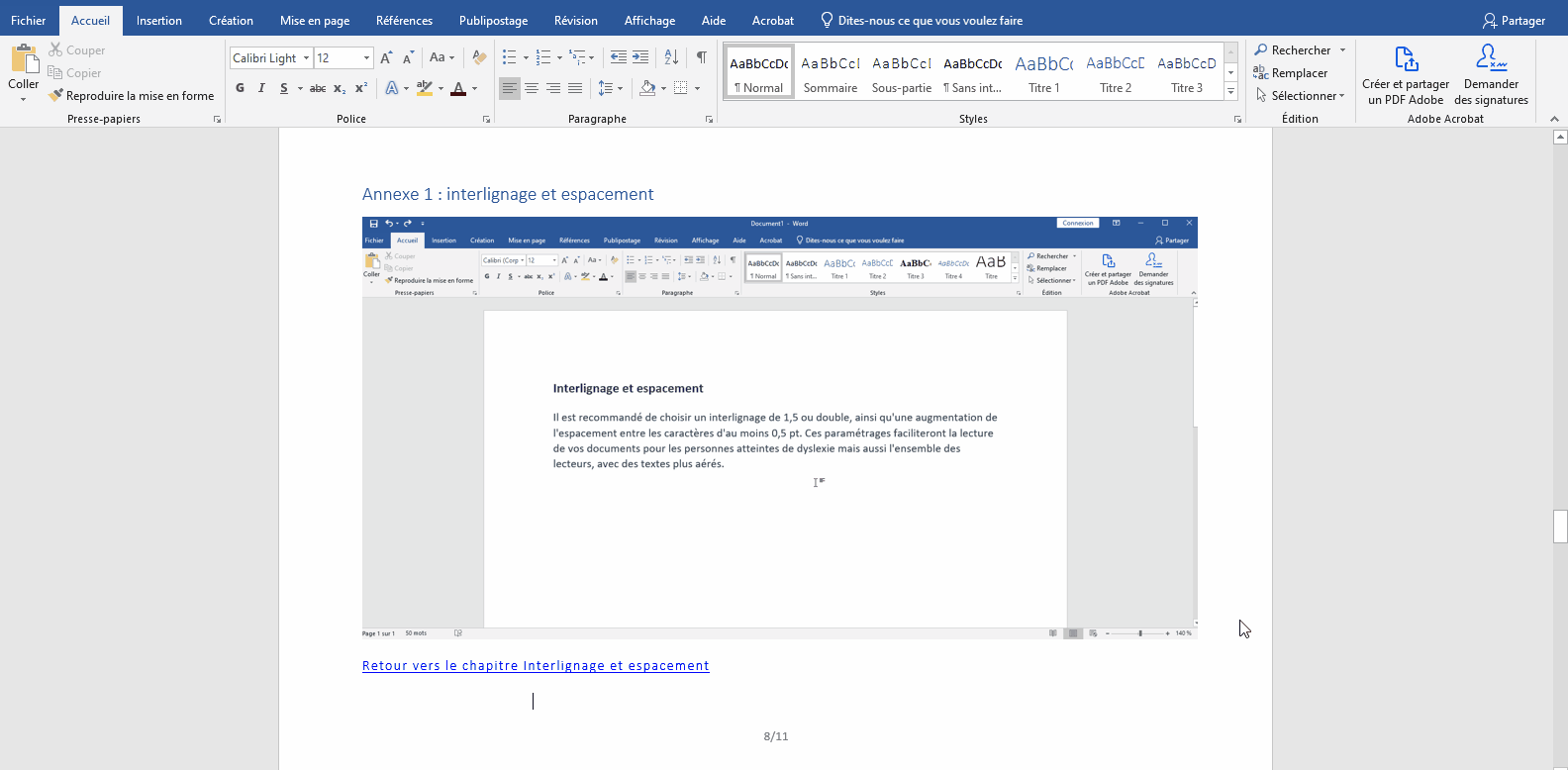Increase paragraph indent
Image resolution: width=1568 pixels, height=770 pixels.
click(640, 57)
